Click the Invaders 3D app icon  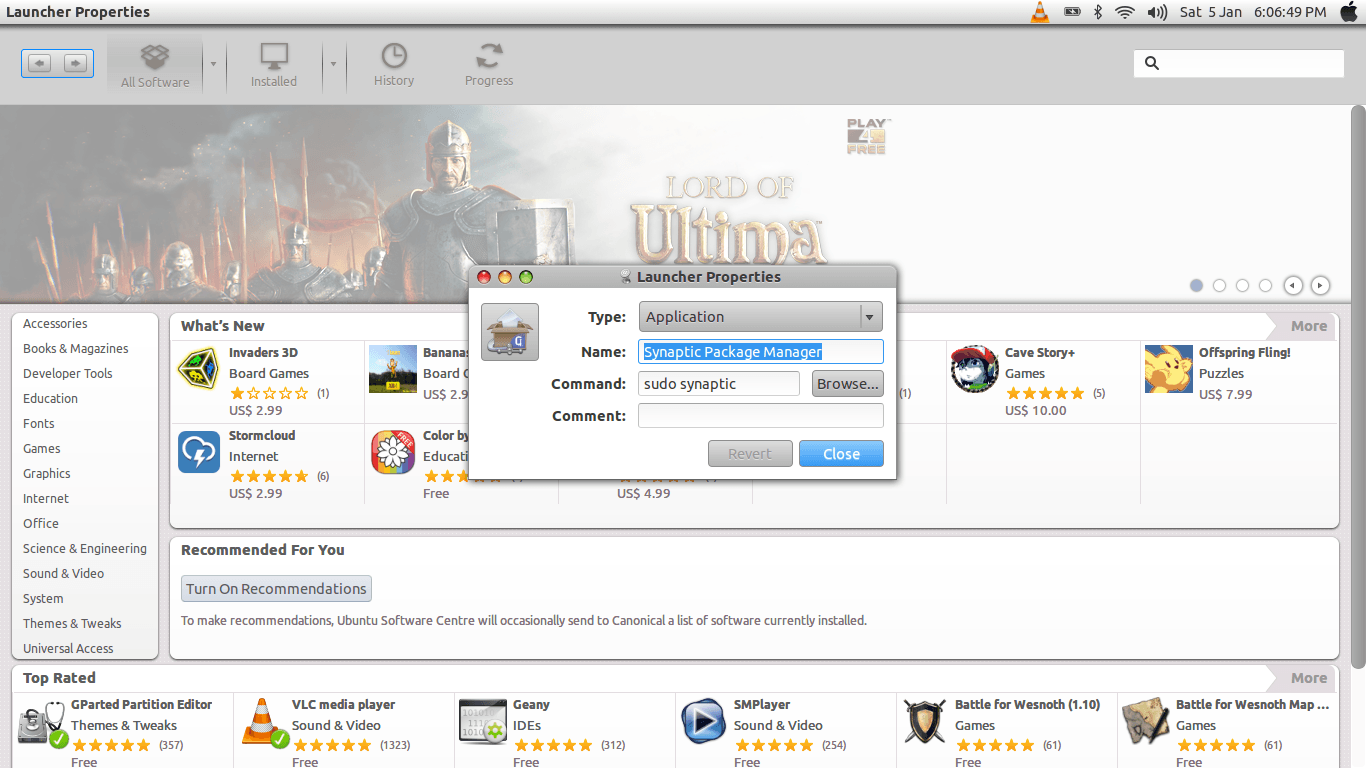[199, 369]
